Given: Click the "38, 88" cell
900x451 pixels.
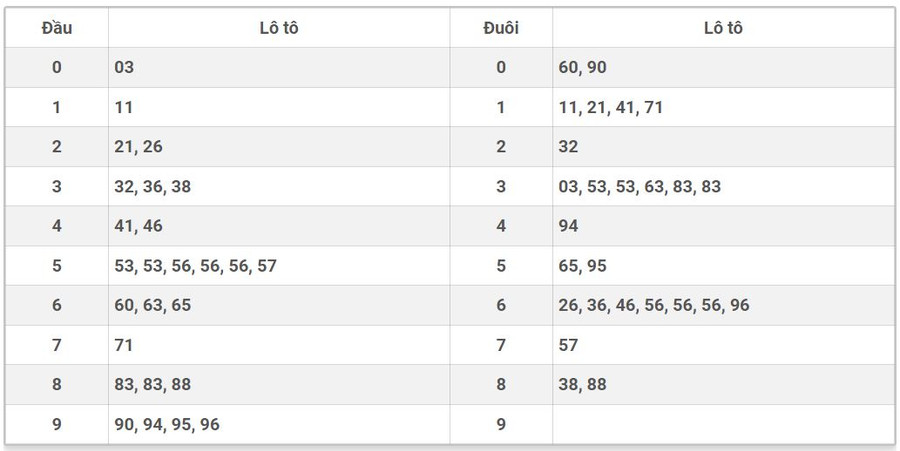Looking at the screenshot, I should (583, 384).
